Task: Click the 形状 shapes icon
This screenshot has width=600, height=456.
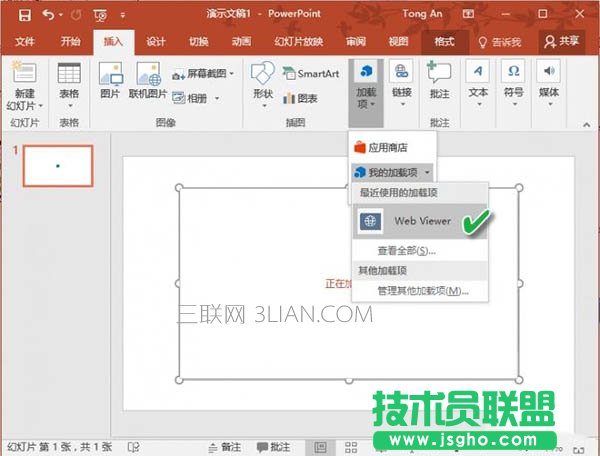Action: (263, 73)
